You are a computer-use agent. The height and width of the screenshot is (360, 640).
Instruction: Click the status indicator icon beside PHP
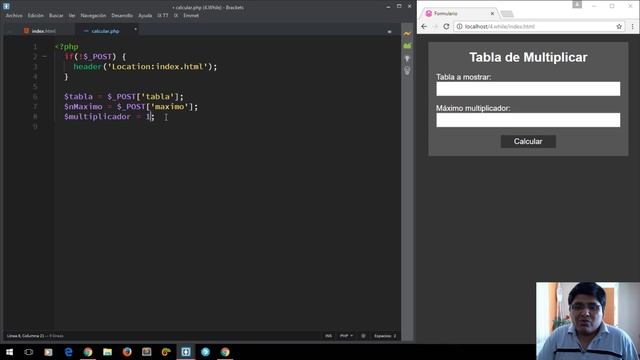click(x=363, y=336)
